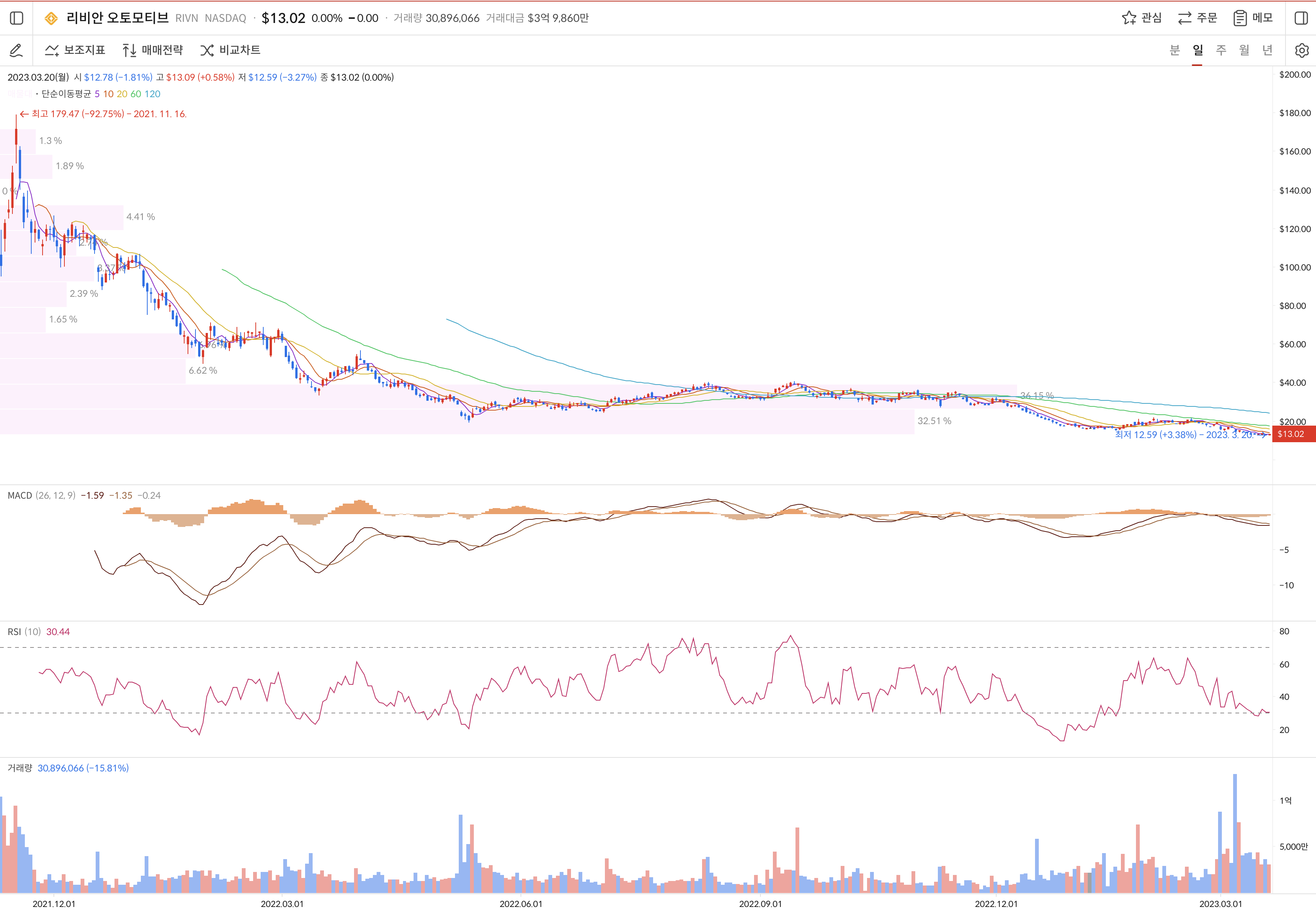Click the 리비안 오토모티브 stock name
Viewport: 1316px width, 913px height.
click(x=117, y=18)
